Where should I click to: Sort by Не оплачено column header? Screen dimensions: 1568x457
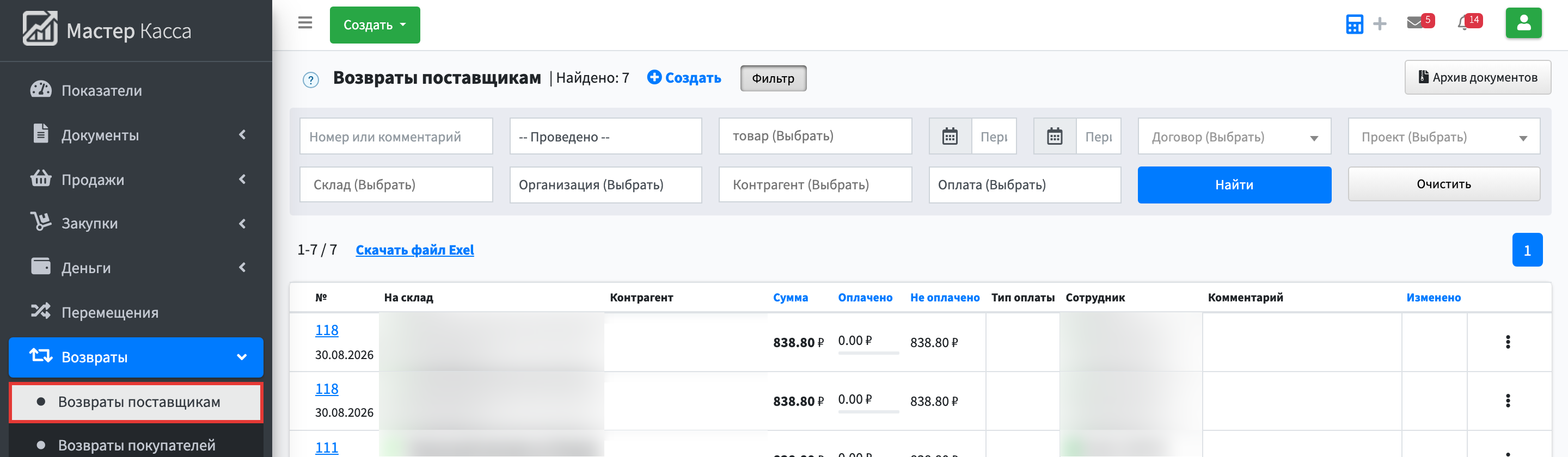click(945, 298)
